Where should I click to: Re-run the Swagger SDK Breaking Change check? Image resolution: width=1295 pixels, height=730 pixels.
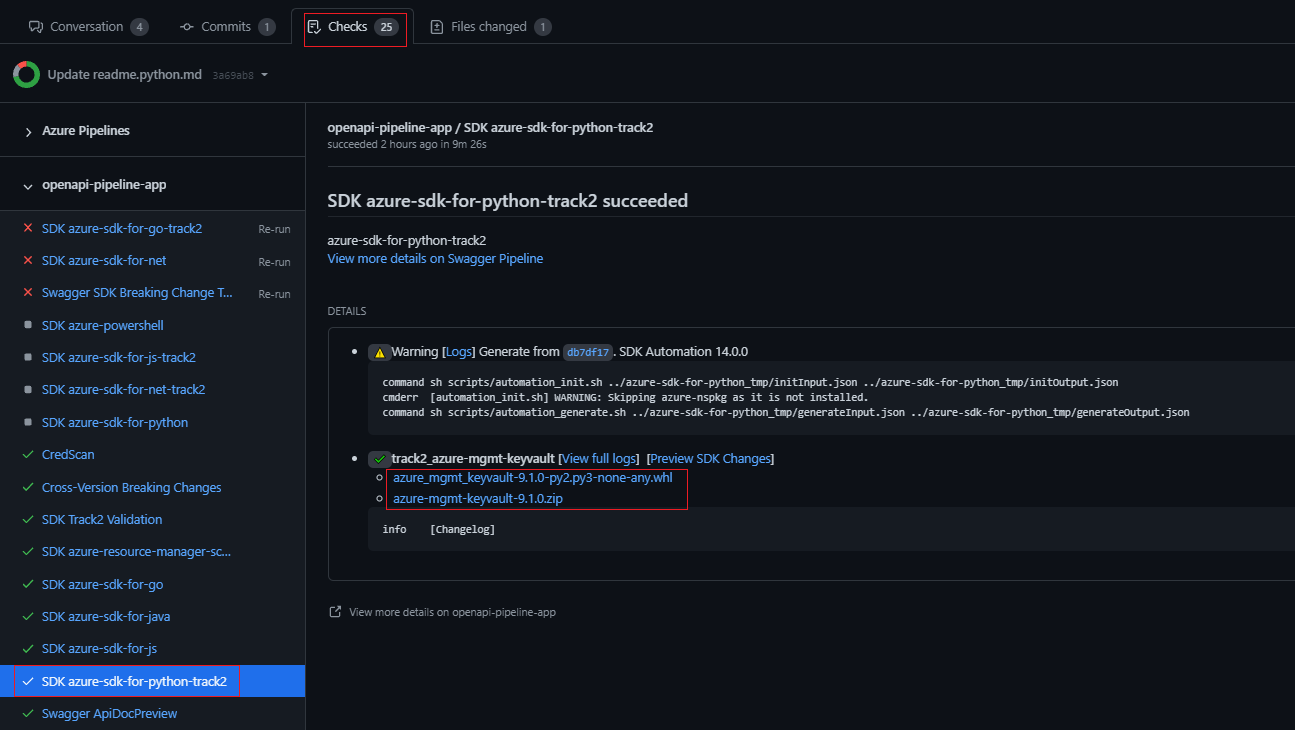[274, 294]
